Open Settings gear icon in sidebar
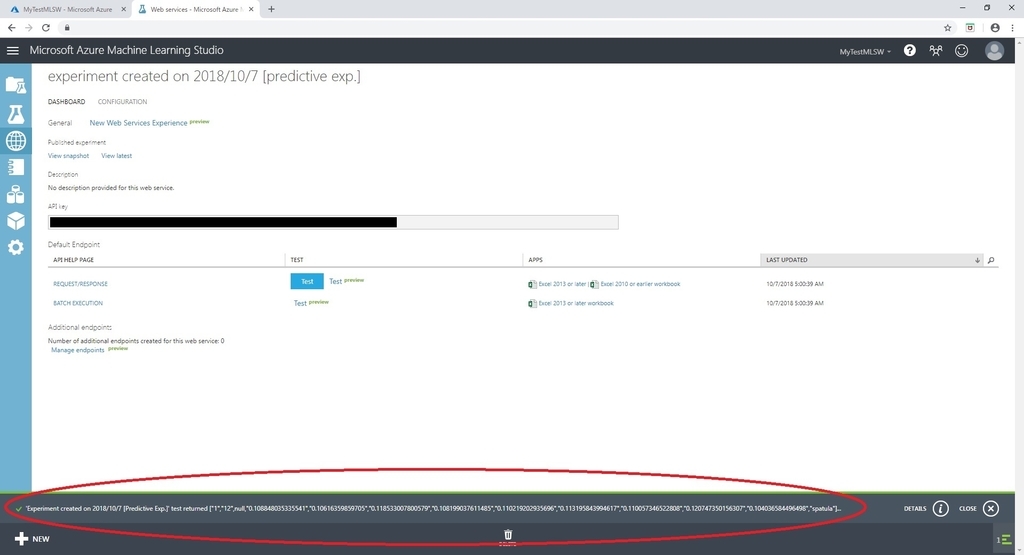Viewport: 1024px width, 555px height. pyautogui.click(x=16, y=247)
